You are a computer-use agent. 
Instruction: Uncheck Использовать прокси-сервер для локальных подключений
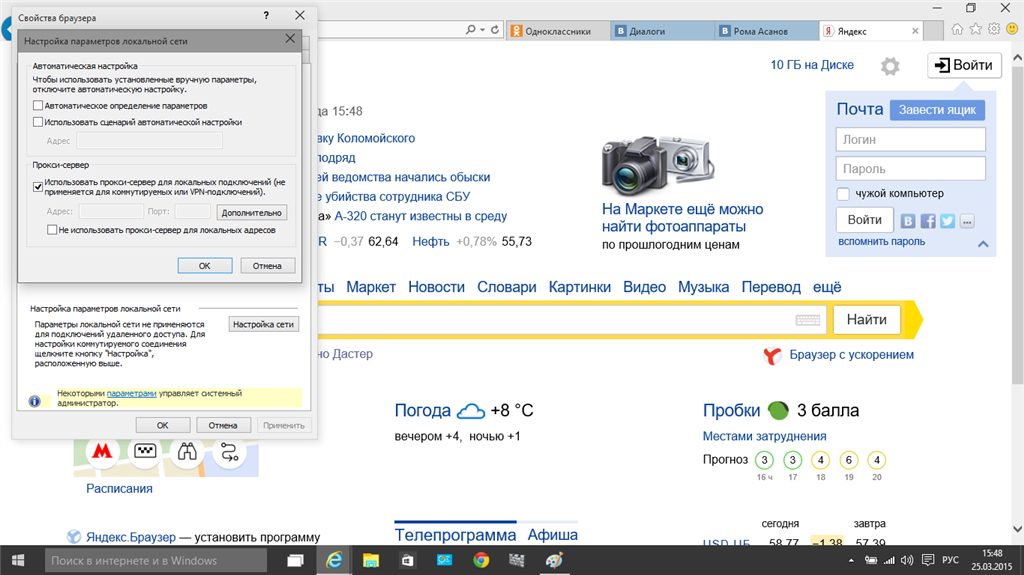[38, 187]
